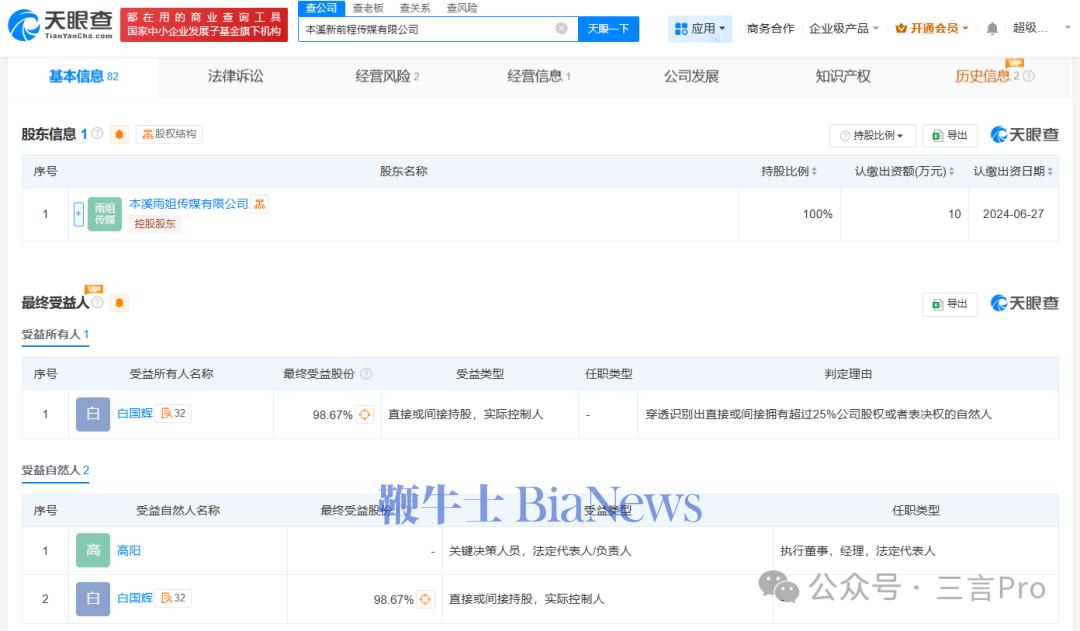Viewport: 1080px width, 631px height.
Task: Export the 最终受益人 table with 导出
Action: click(950, 304)
